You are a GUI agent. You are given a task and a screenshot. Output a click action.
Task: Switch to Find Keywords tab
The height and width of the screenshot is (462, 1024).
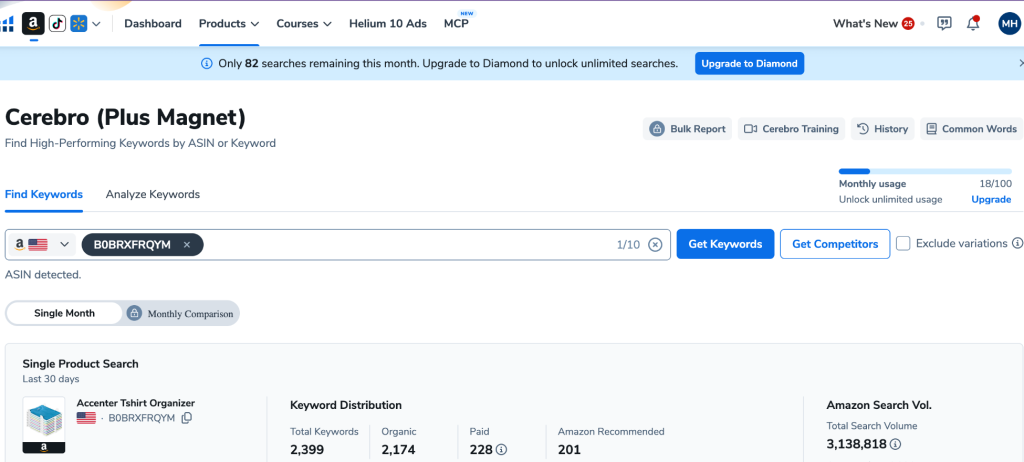(44, 194)
